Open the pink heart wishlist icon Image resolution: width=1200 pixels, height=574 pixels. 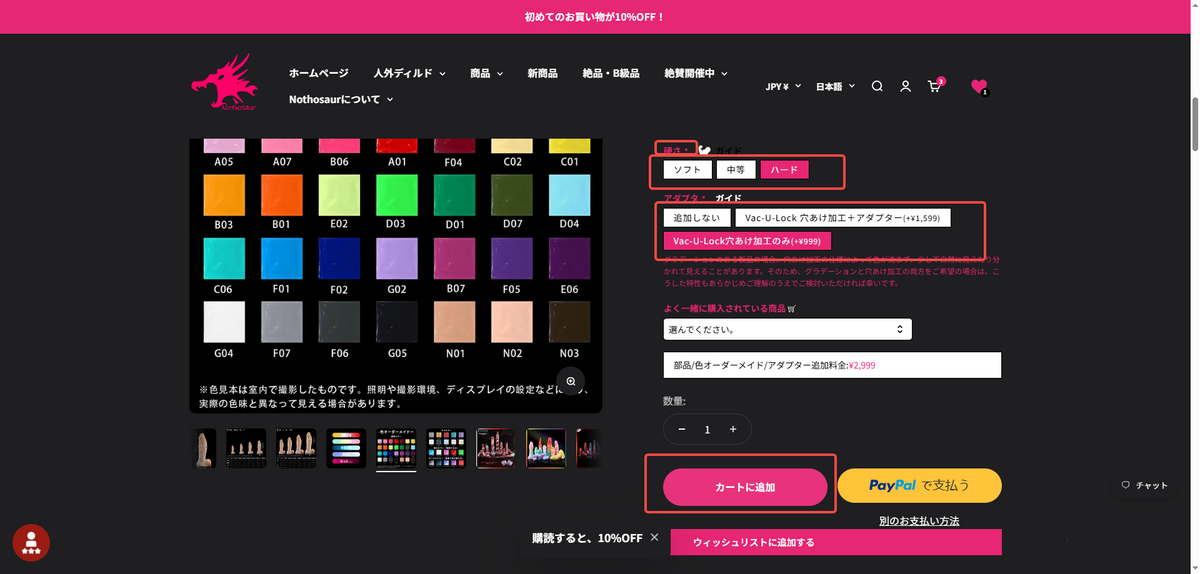point(979,87)
